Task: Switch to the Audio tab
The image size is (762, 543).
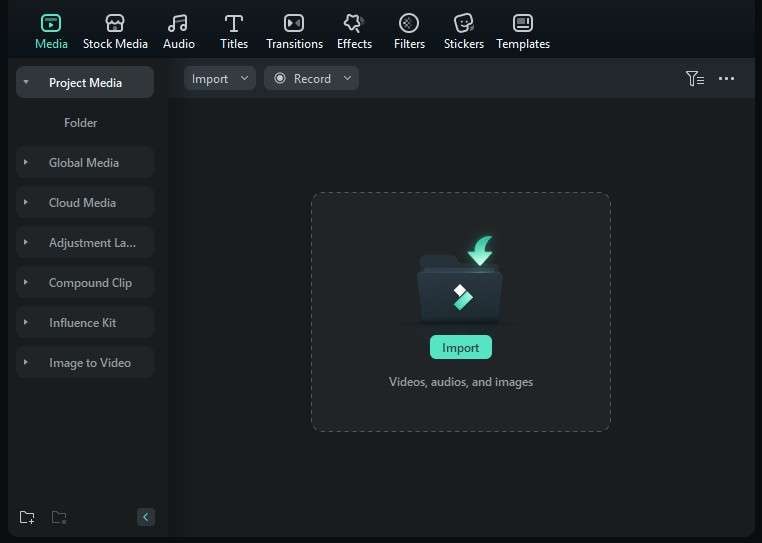Action: 179,32
